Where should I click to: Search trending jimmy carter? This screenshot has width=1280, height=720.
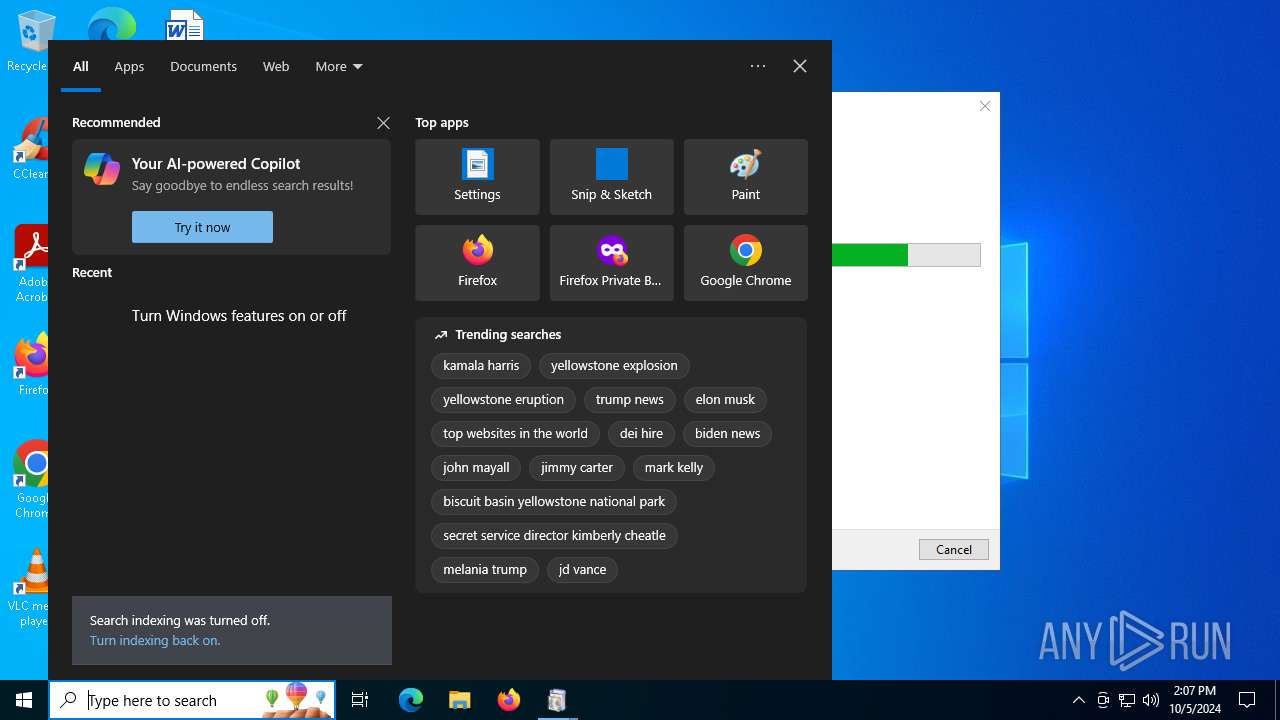577,468
